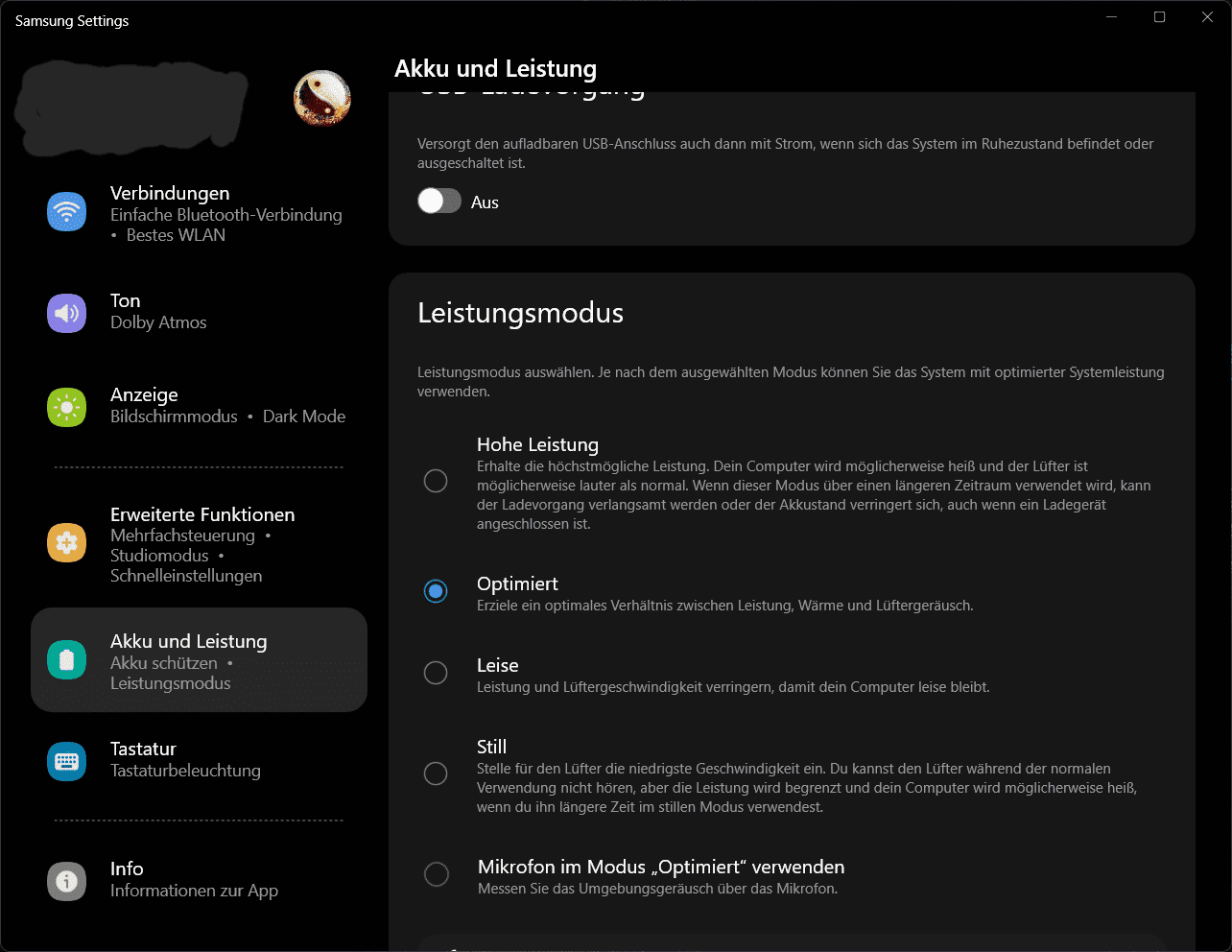Viewport: 1232px width, 952px height.
Task: Choose the Leise performance mode option
Action: click(436, 673)
